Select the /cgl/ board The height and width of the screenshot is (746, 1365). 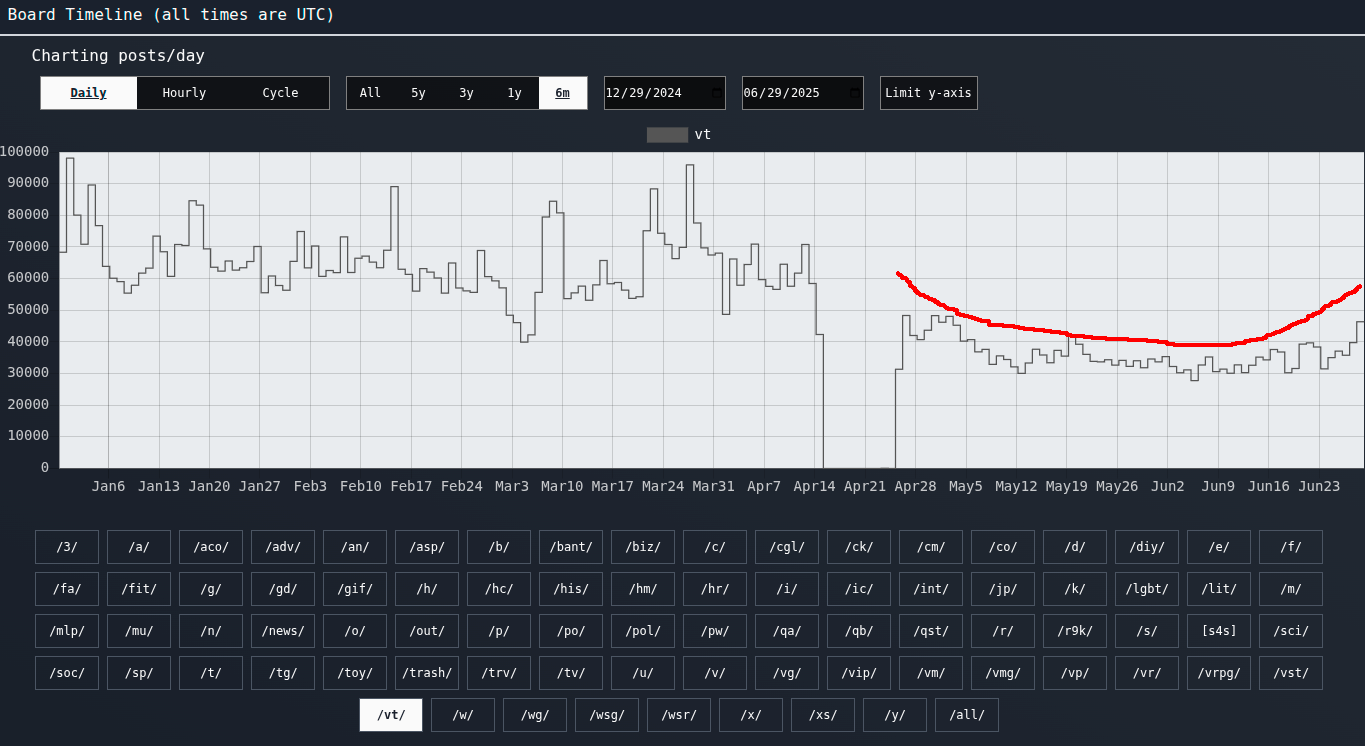(x=787, y=547)
